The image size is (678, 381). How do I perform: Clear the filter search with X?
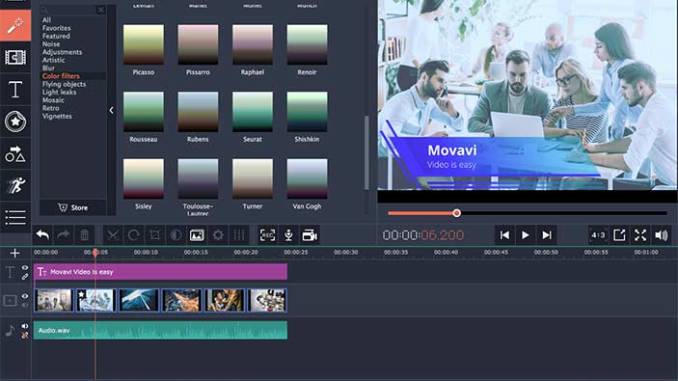click(x=100, y=10)
